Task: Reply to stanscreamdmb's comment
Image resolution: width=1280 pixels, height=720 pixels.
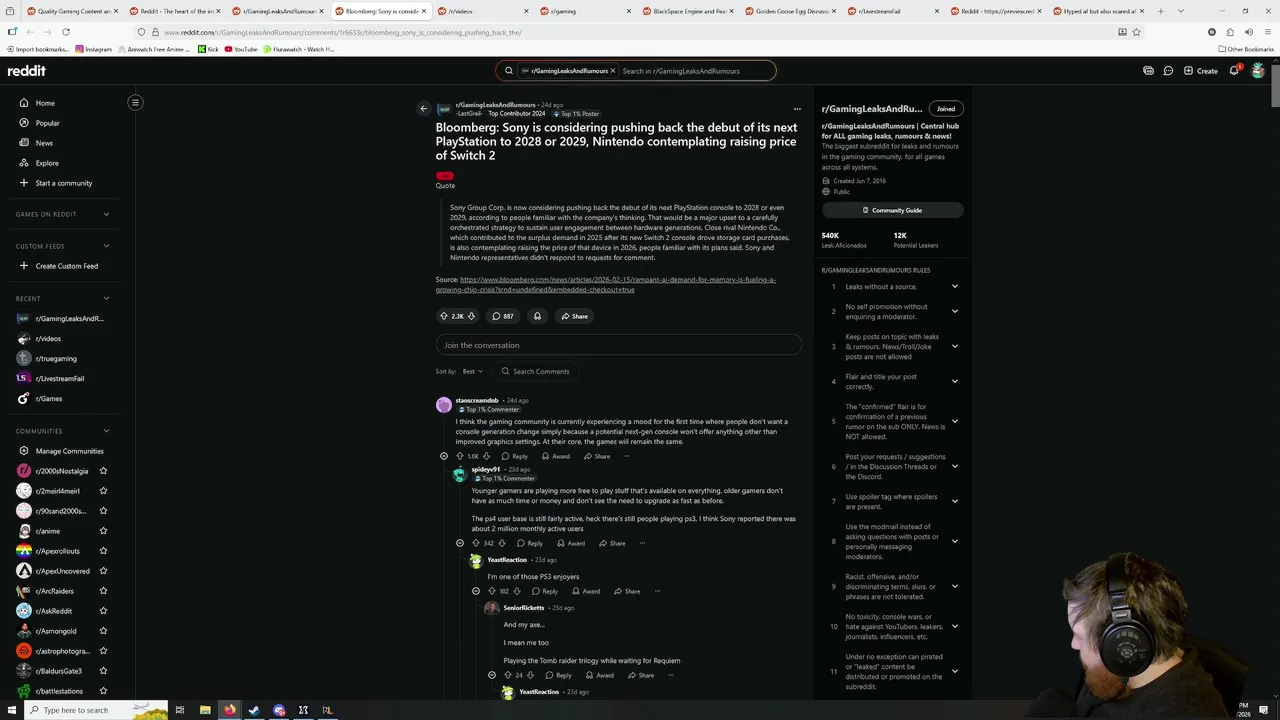Action: pos(515,456)
